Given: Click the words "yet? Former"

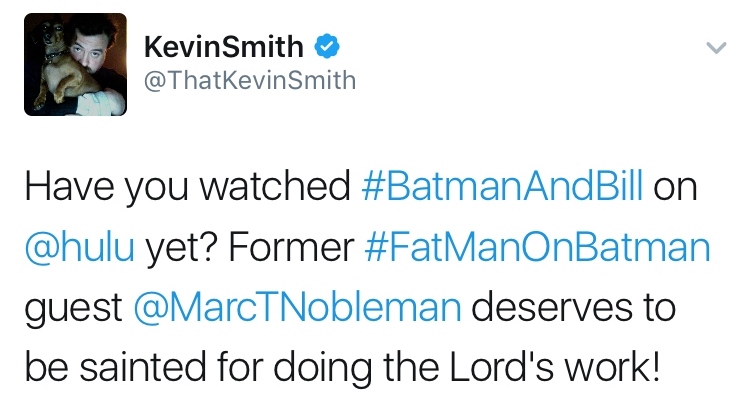Looking at the screenshot, I should coord(250,246).
